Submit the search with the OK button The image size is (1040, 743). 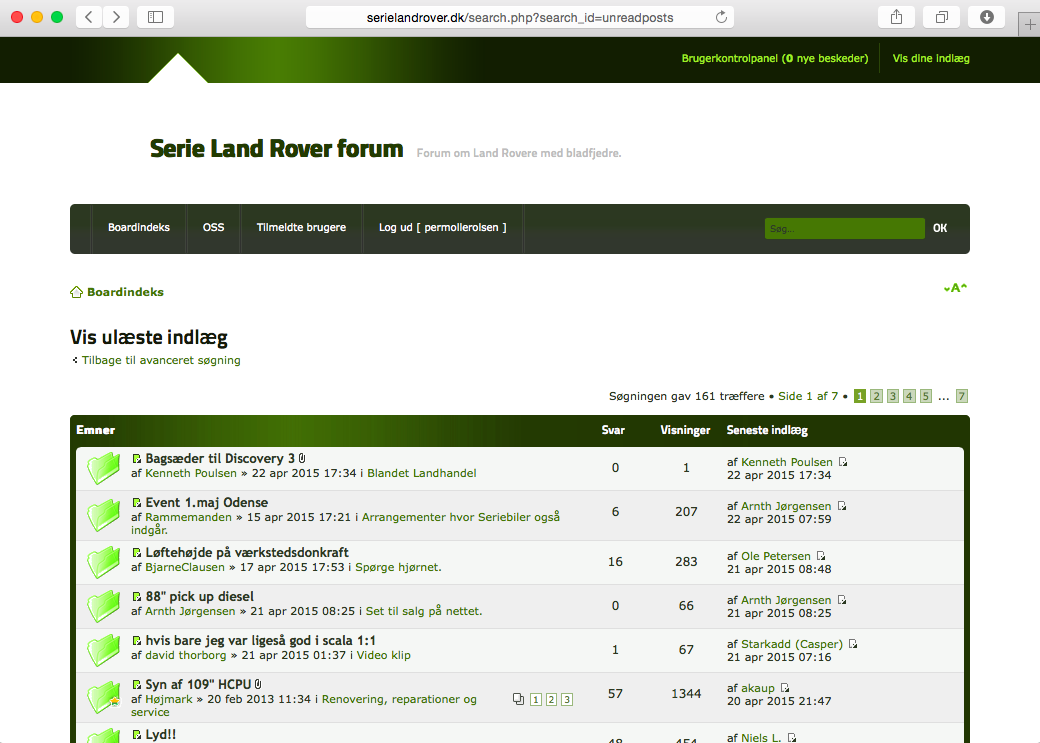click(x=940, y=228)
